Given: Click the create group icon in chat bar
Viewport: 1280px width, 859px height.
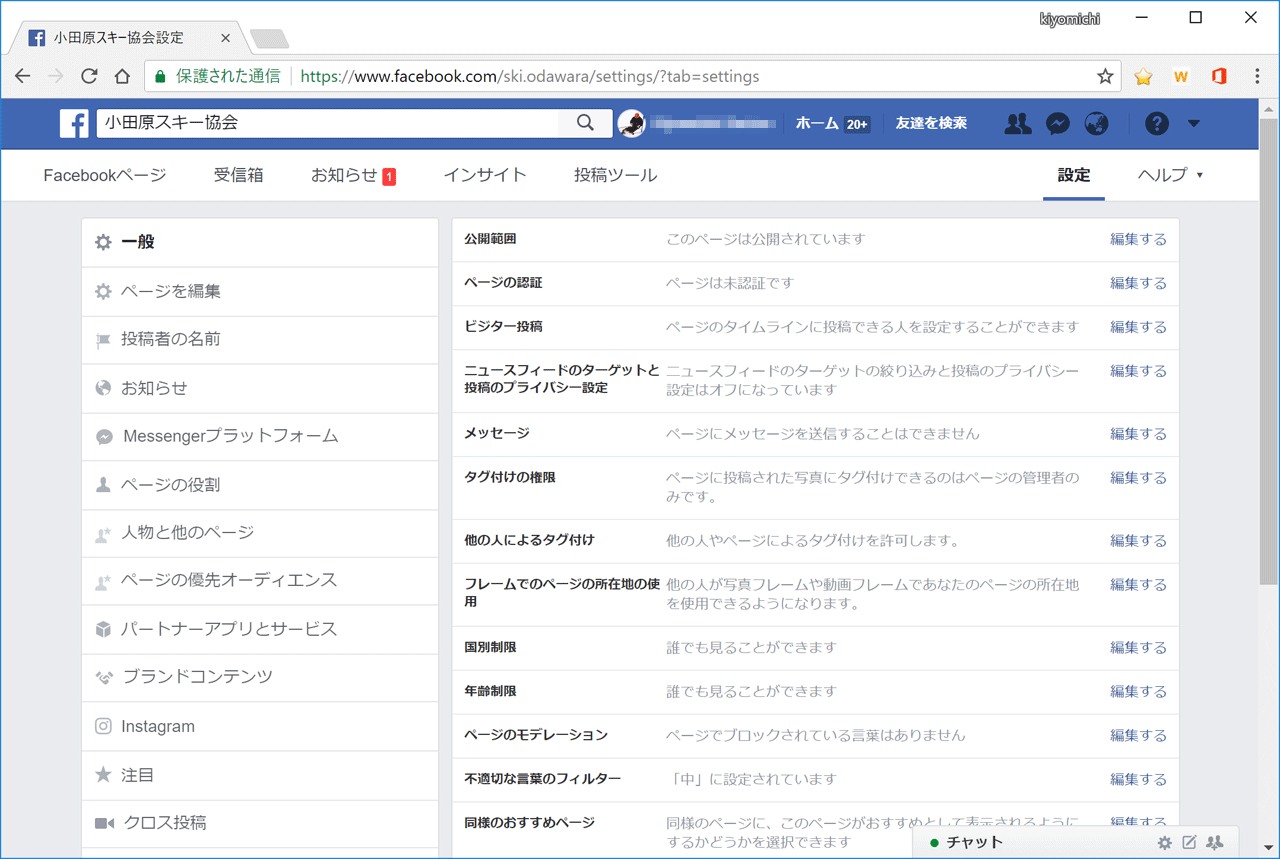Looking at the screenshot, I should click(1216, 843).
